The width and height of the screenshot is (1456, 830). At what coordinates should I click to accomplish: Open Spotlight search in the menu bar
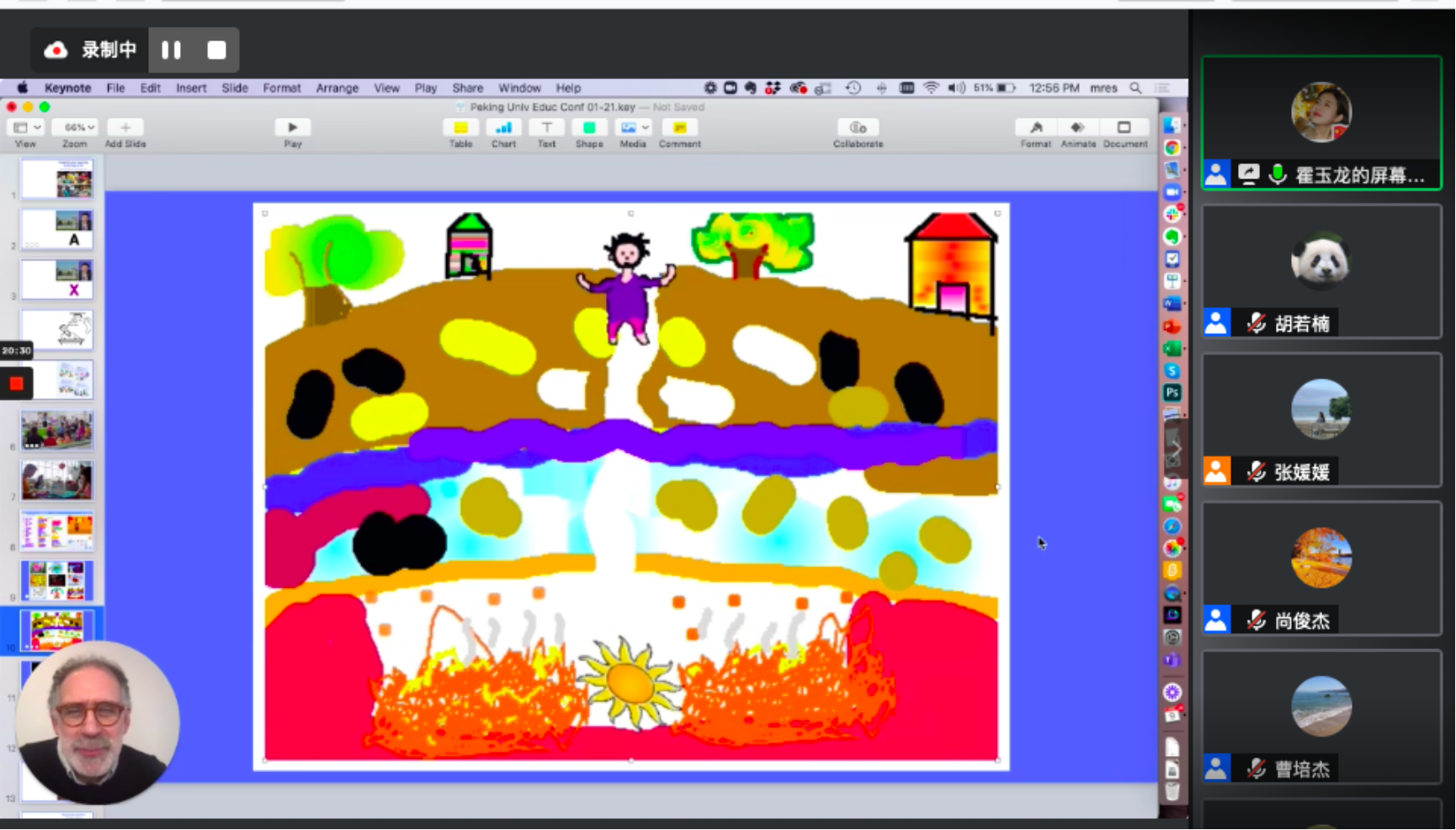pos(1135,88)
